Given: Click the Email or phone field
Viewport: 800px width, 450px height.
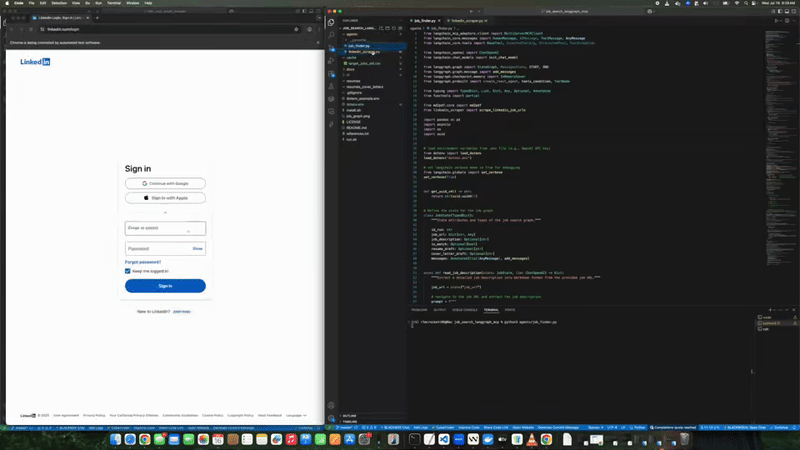Looking at the screenshot, I should [x=165, y=228].
